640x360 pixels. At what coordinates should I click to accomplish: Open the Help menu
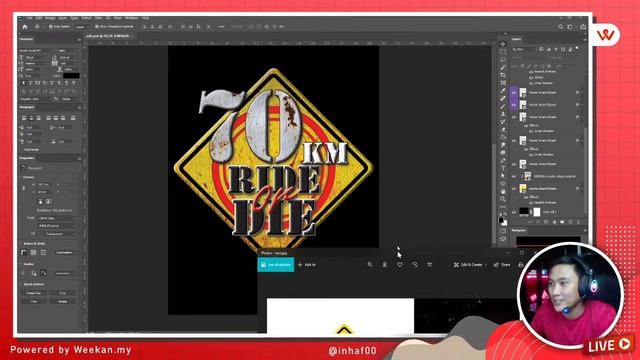(x=145, y=18)
